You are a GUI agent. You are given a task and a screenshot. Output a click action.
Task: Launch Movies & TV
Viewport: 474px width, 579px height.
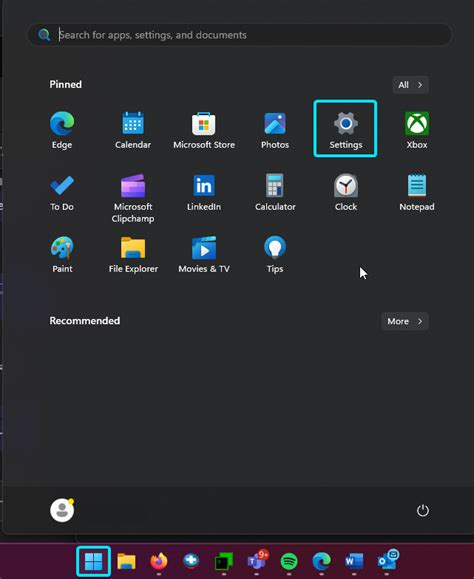click(x=204, y=254)
